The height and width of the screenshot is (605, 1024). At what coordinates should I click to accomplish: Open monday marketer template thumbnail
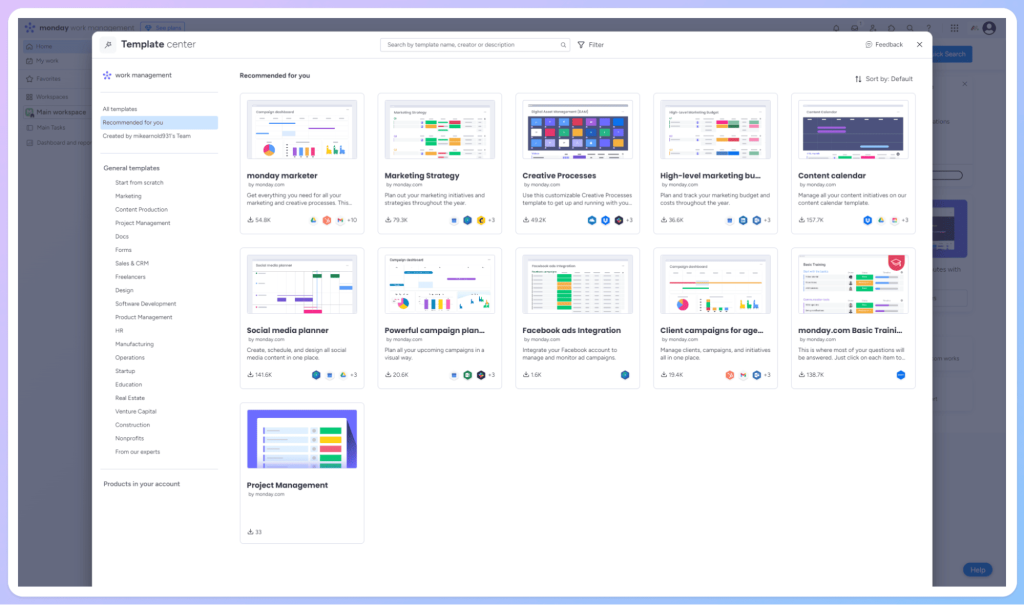(302, 129)
